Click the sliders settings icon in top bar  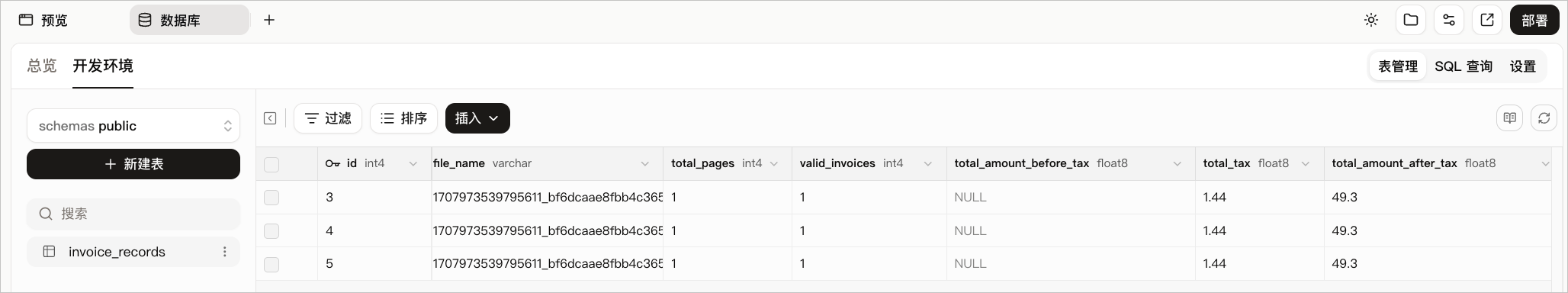pyautogui.click(x=1449, y=21)
